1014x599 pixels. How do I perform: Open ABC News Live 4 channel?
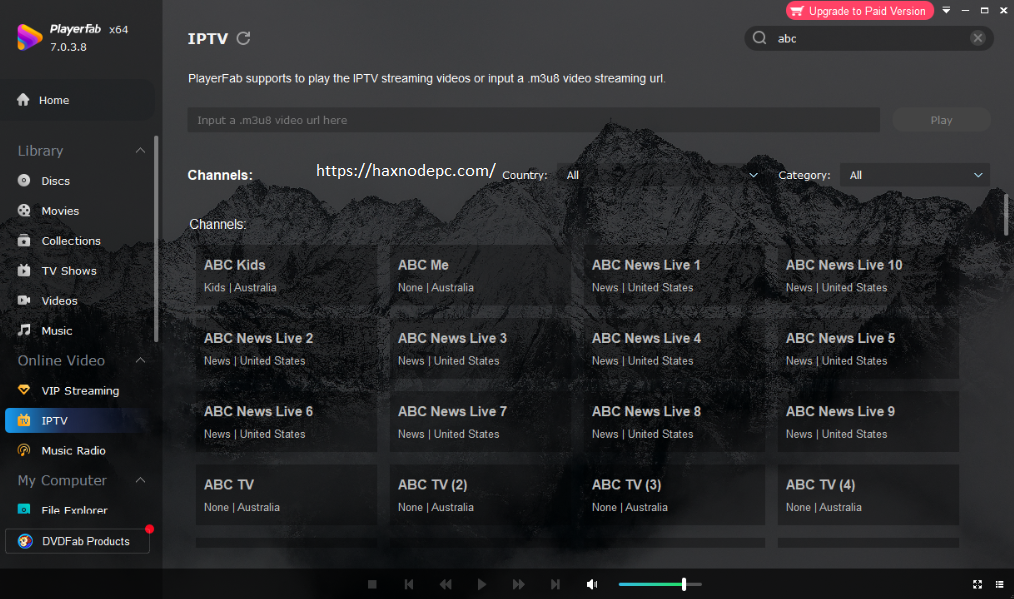click(x=674, y=348)
